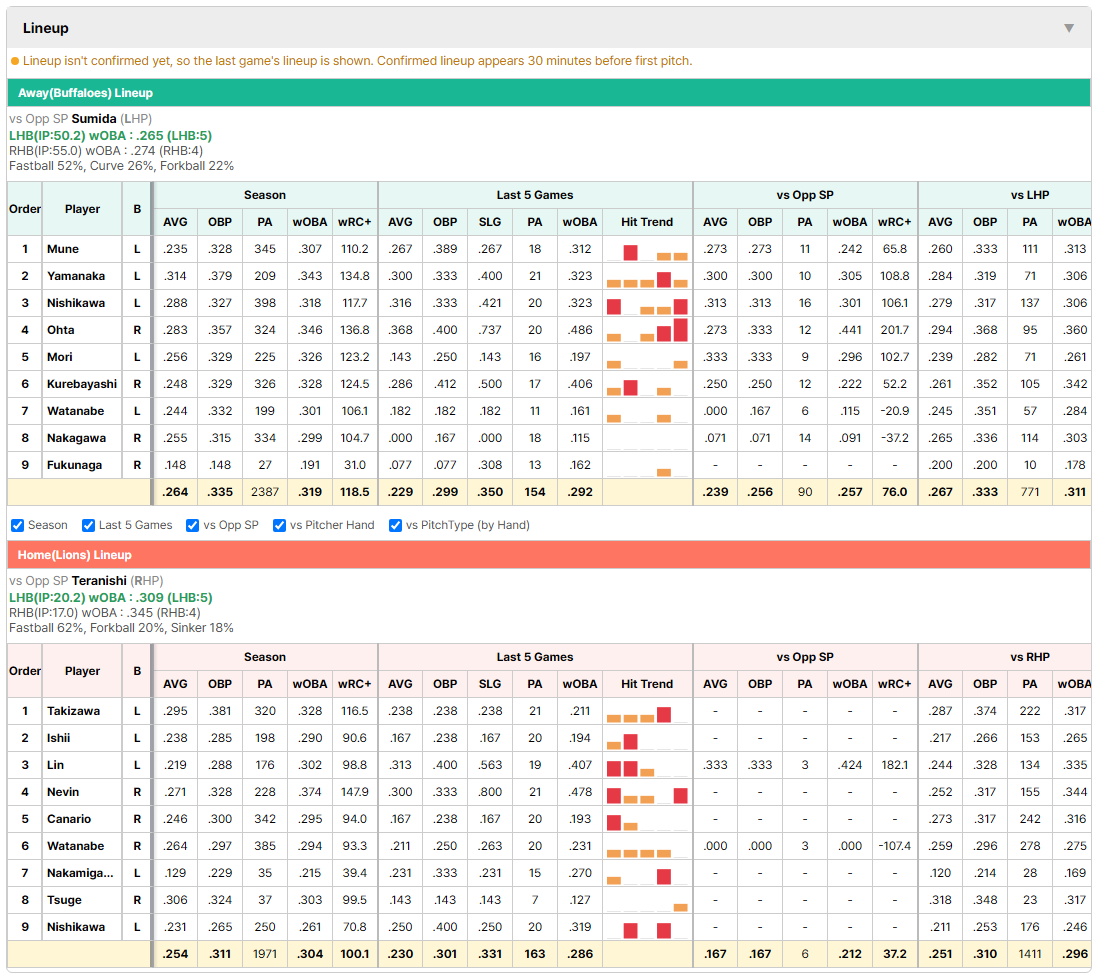
Task: Open Ohta's Hit Trend chart
Action: [x=647, y=330]
